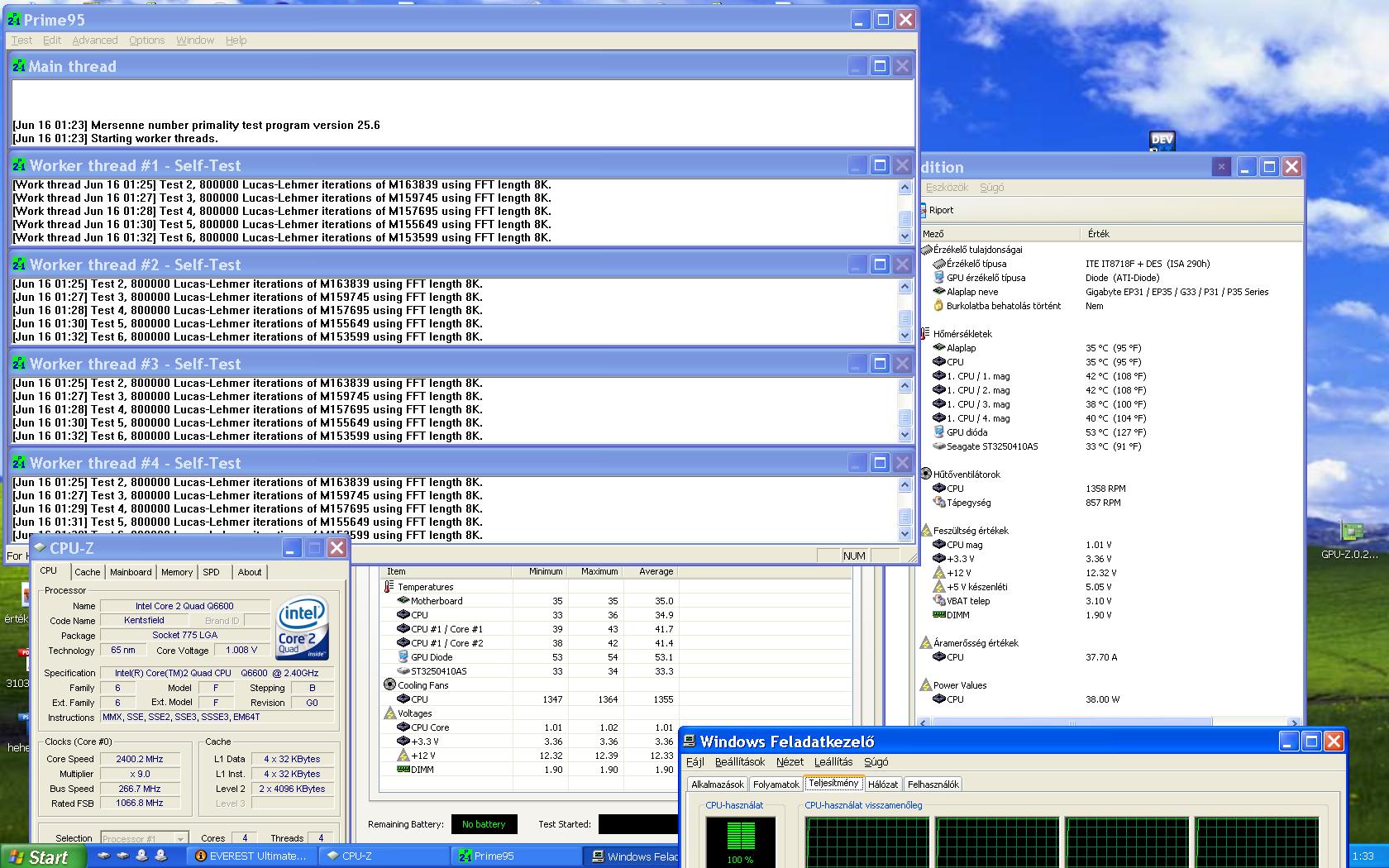Open the Felhasználók tab in Task Manager
Image resolution: width=1389 pixels, height=868 pixels.
click(x=933, y=785)
